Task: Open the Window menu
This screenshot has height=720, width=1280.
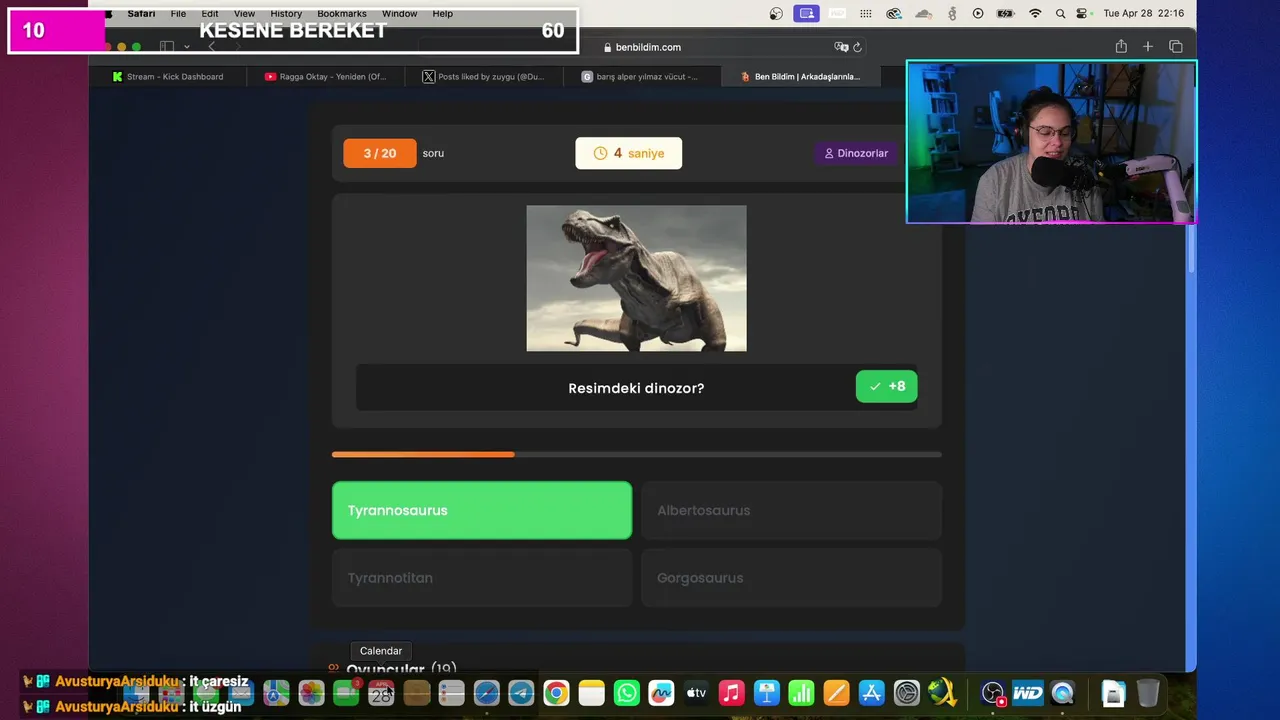Action: pos(399,14)
